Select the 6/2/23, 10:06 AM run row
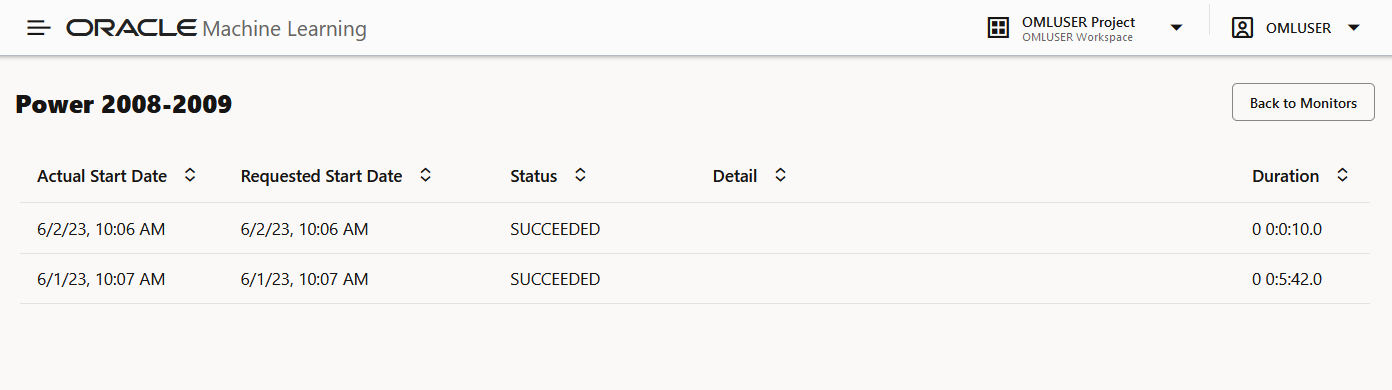 tap(695, 229)
